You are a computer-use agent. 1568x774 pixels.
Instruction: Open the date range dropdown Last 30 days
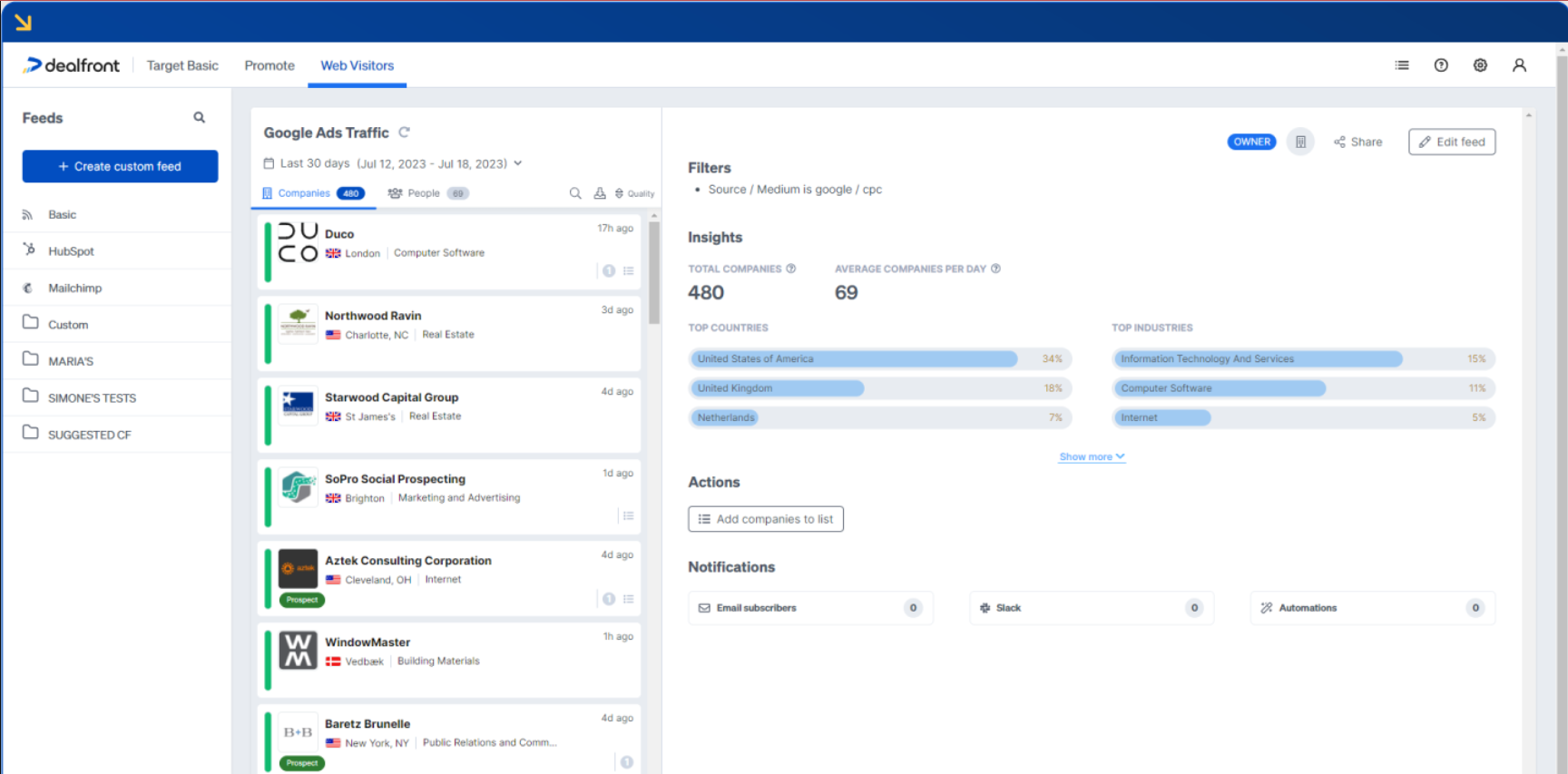click(393, 163)
